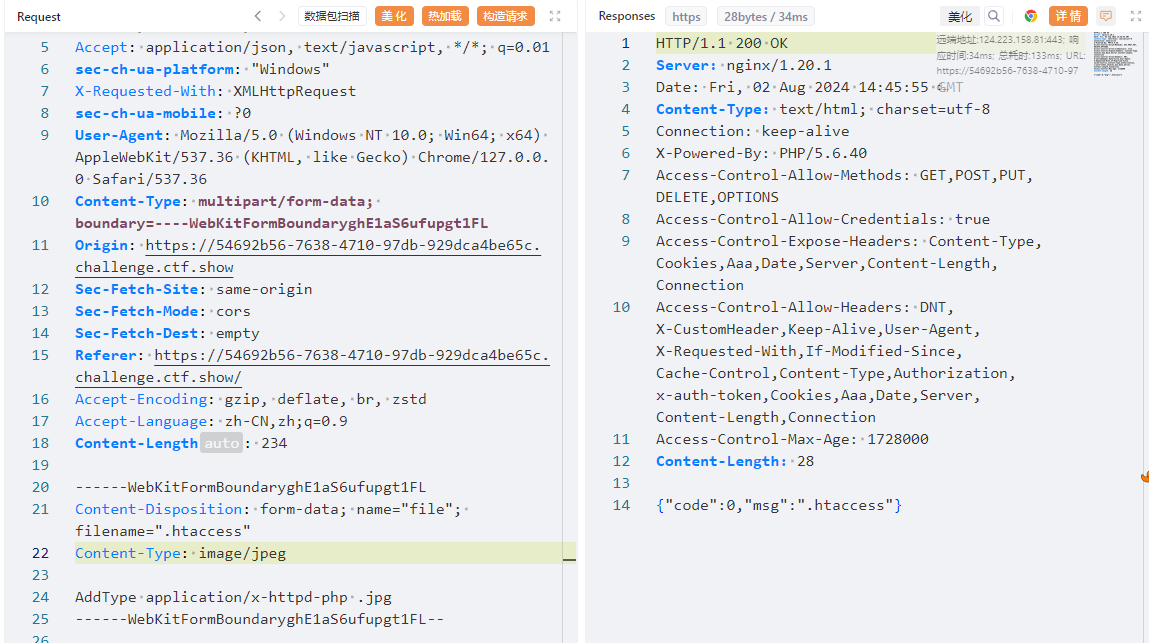Click the Content-Type: text/html response header
The height and width of the screenshot is (643, 1149).
(823, 109)
